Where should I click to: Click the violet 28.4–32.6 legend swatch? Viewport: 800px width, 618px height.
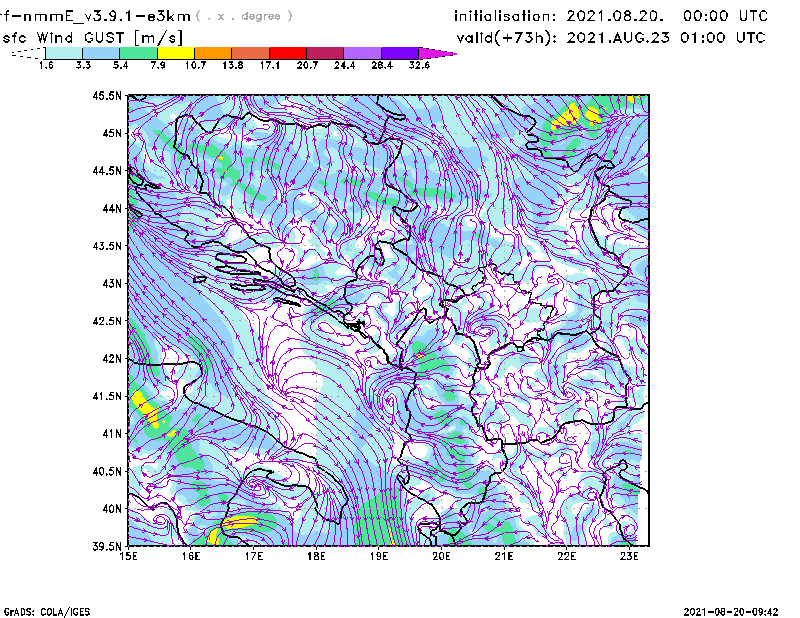(400, 53)
